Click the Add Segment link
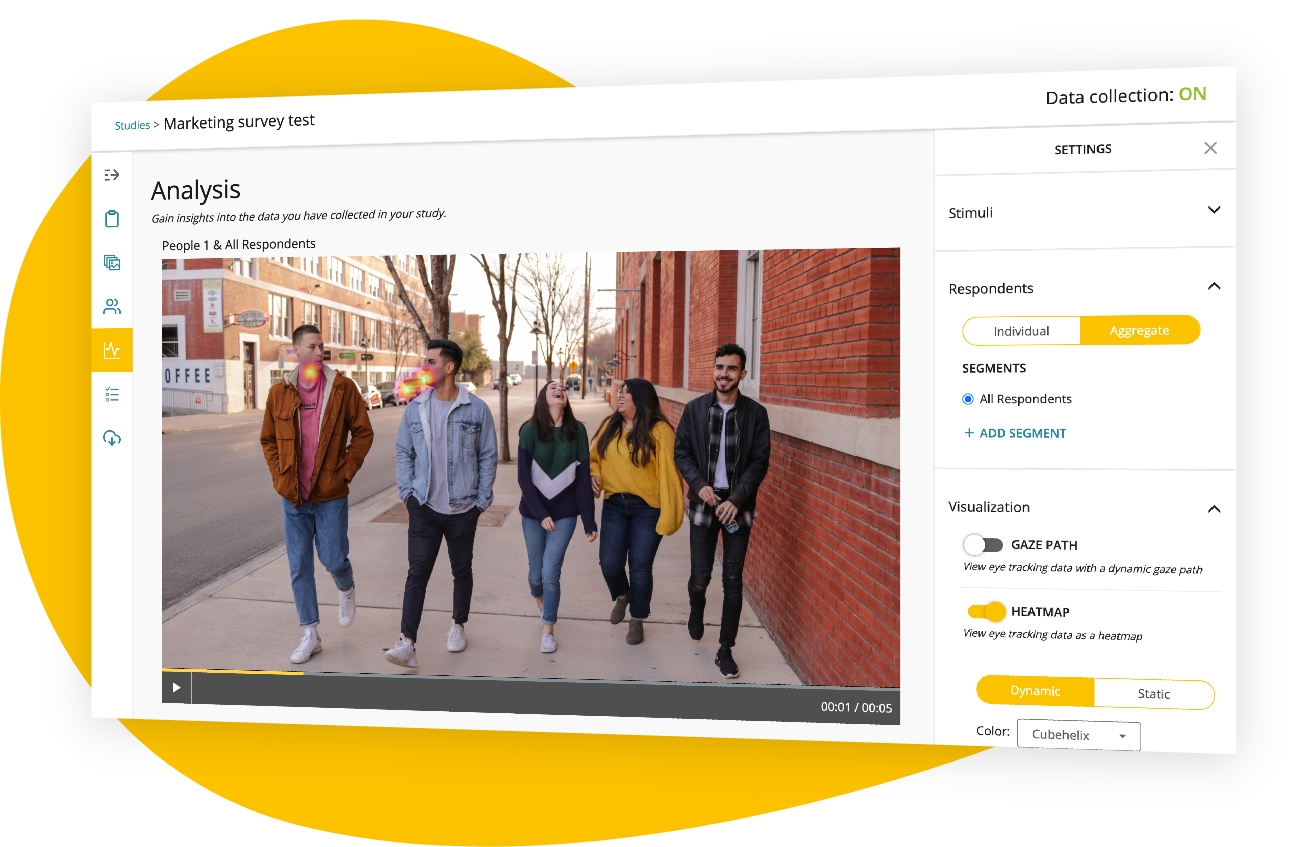1309x847 pixels. coord(1015,433)
